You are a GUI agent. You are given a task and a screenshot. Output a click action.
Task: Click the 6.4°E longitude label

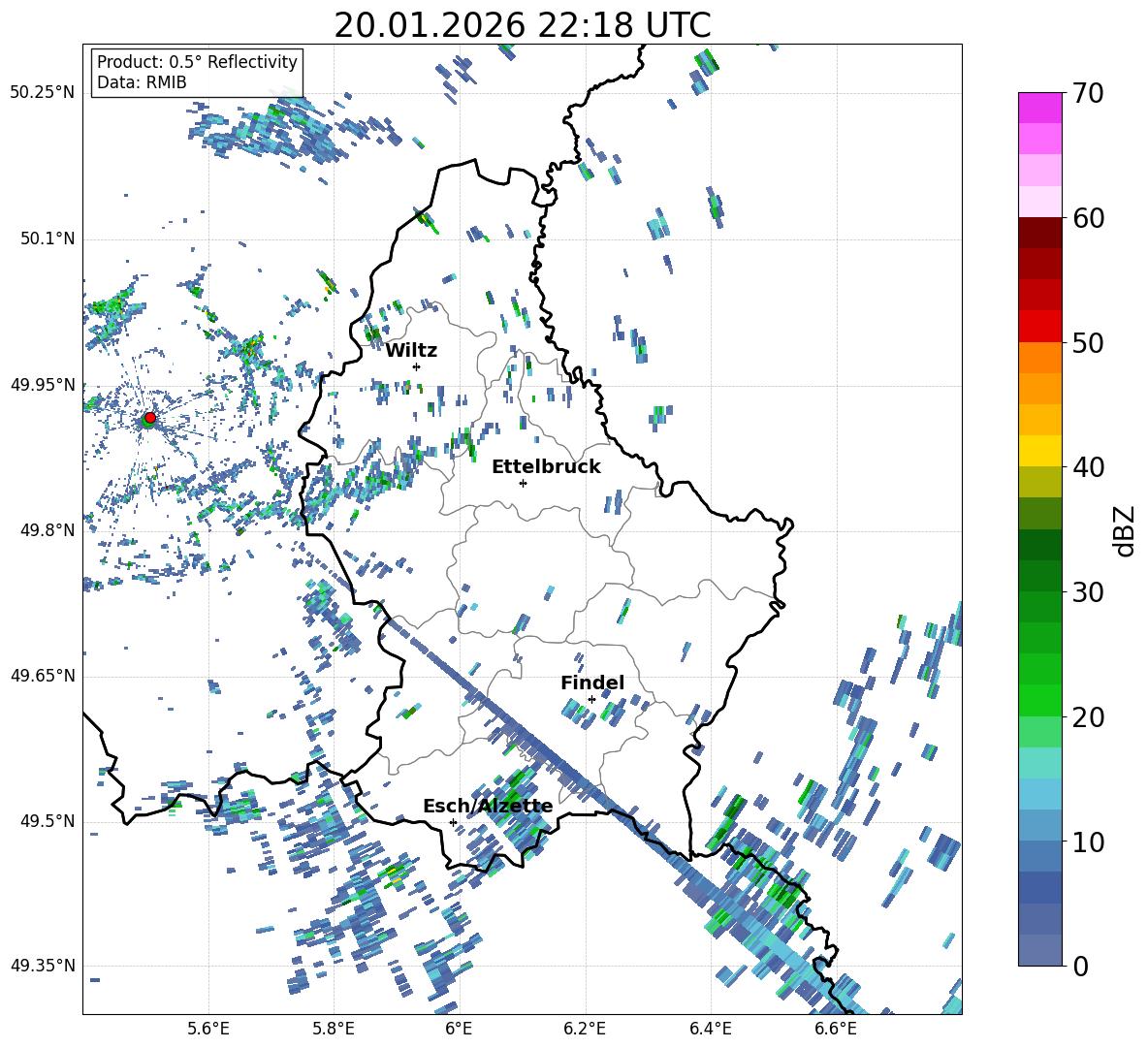(x=710, y=1029)
